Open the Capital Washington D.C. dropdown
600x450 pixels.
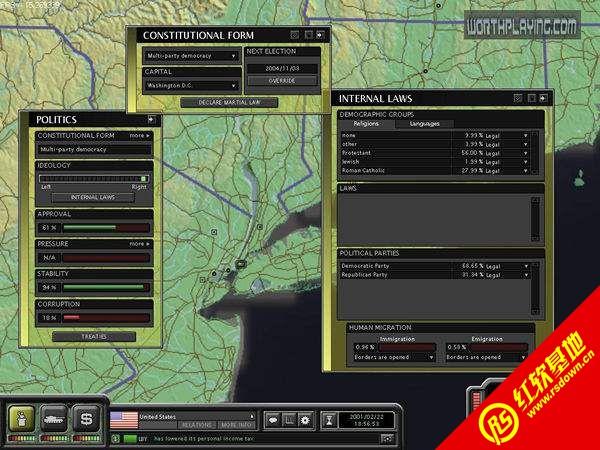tap(191, 86)
